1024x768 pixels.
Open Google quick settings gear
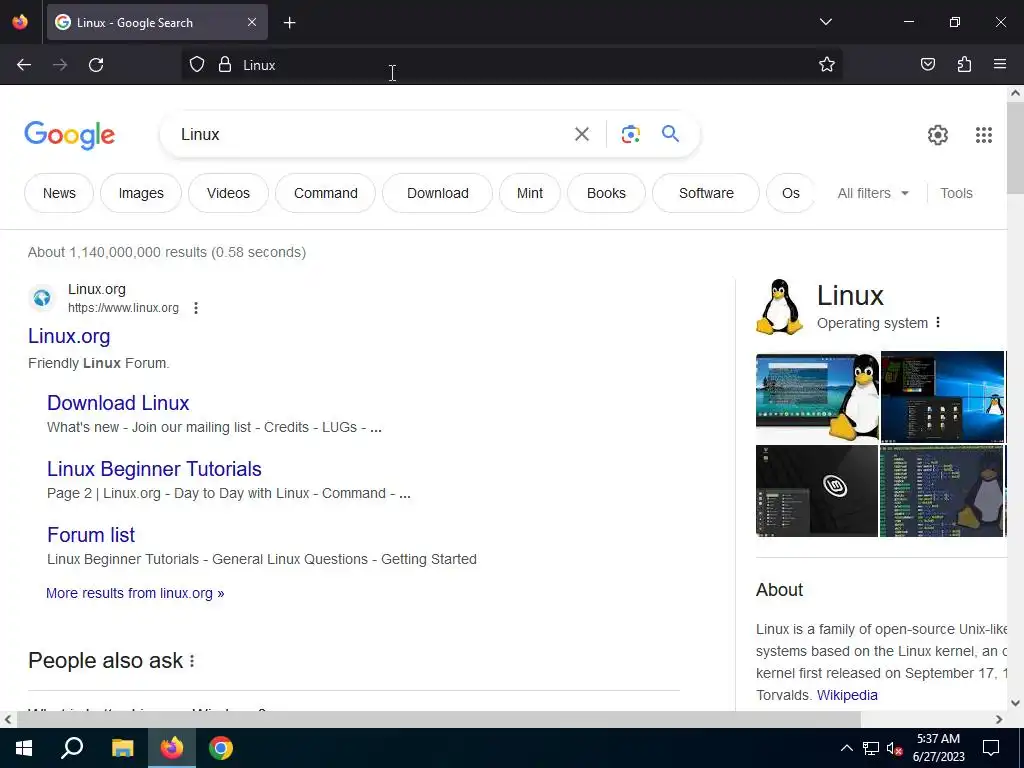coord(938,135)
